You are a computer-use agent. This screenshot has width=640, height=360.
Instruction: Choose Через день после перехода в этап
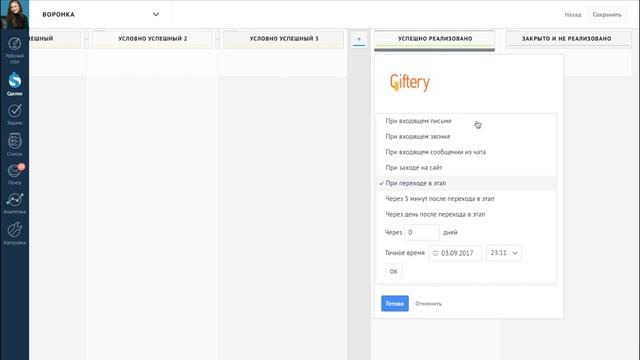466,214
